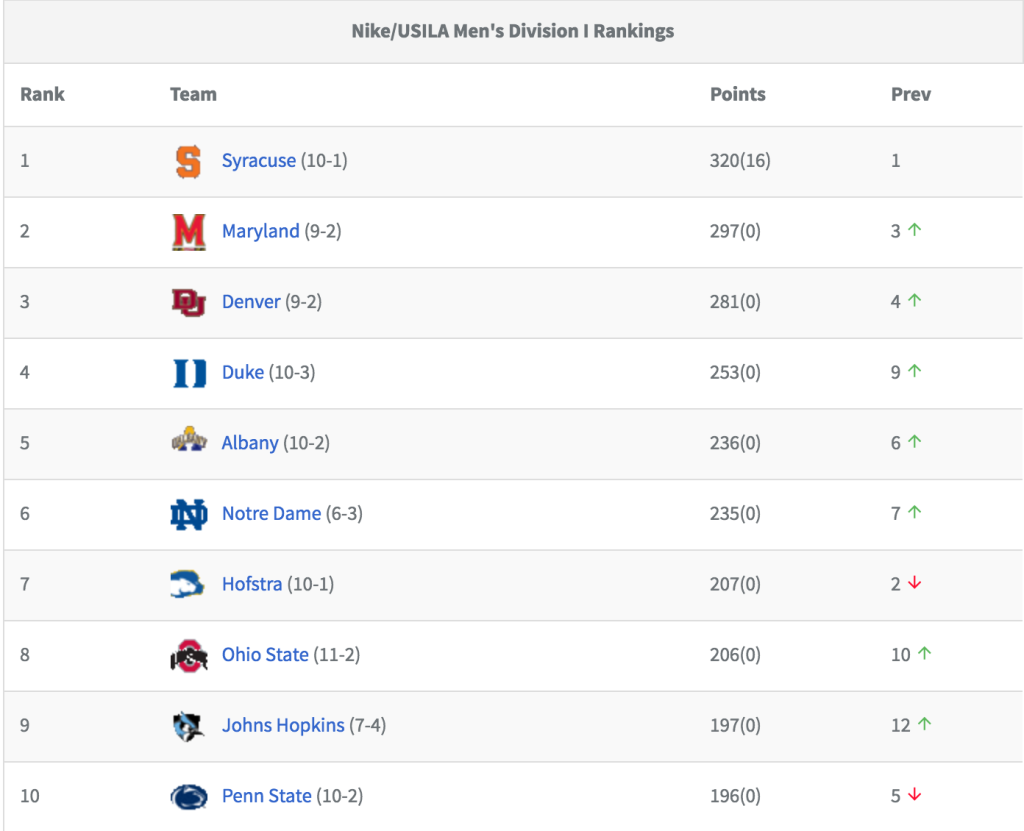Click Duke record (10-3)
The width and height of the screenshot is (1024, 831).
(292, 372)
